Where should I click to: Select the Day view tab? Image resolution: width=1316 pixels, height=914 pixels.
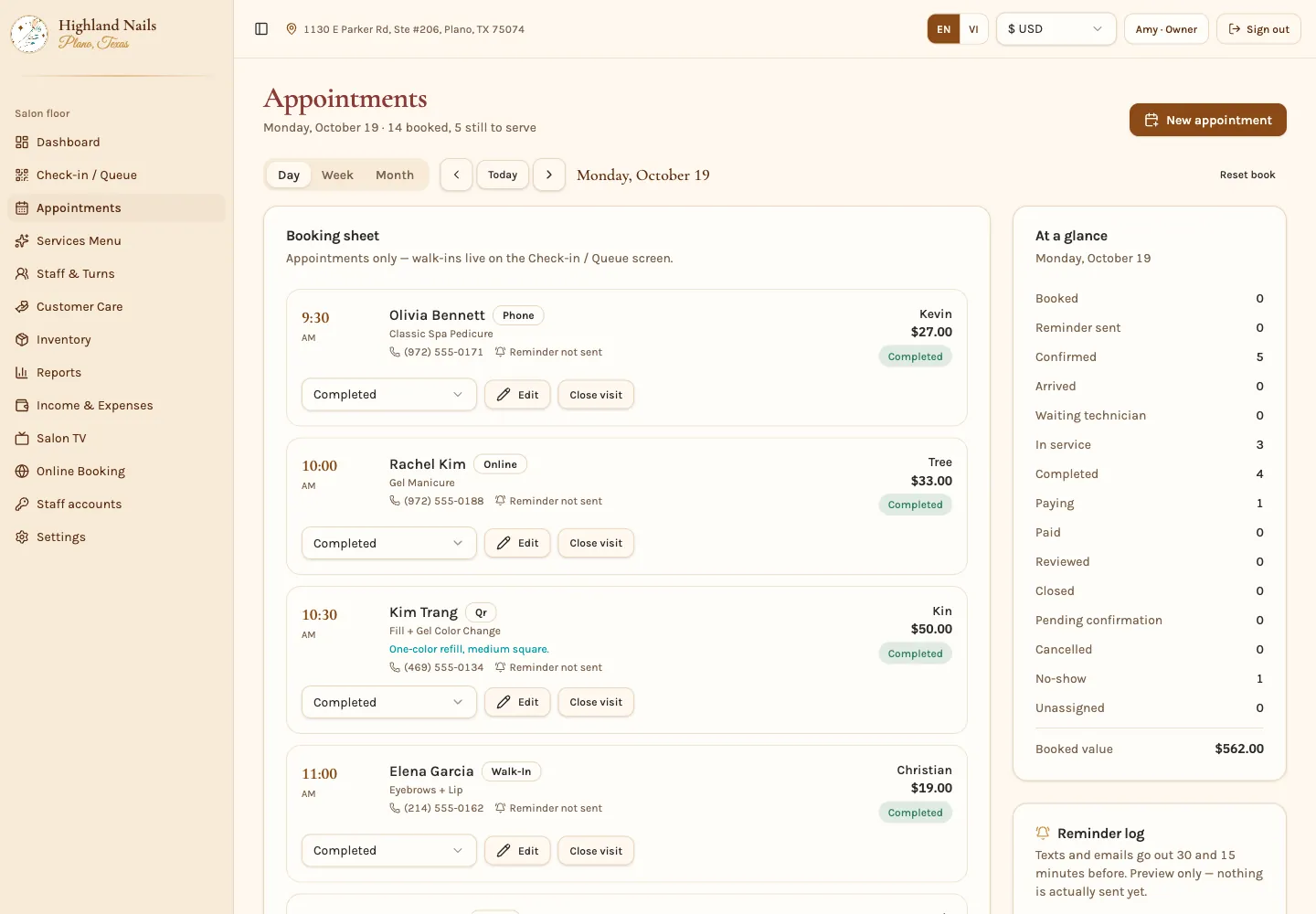289,175
